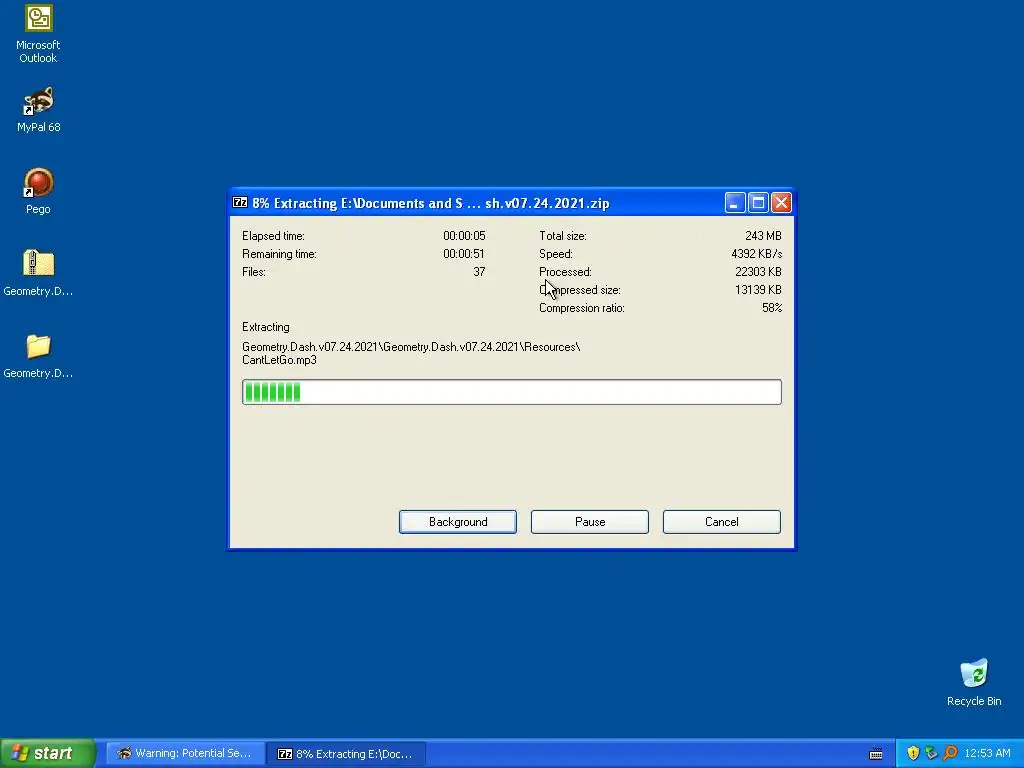This screenshot has width=1024, height=768.
Task: Minimize the 7-Zip extracting dialog
Action: [x=735, y=202]
